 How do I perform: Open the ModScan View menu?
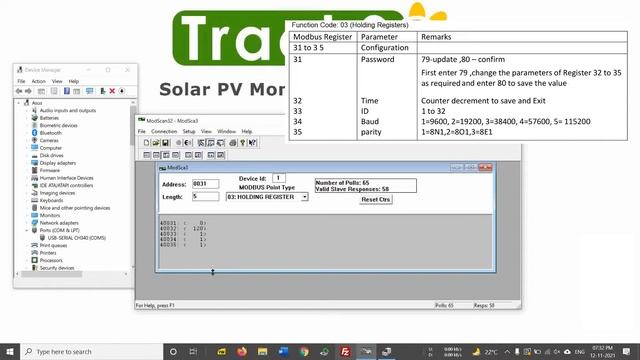point(207,131)
